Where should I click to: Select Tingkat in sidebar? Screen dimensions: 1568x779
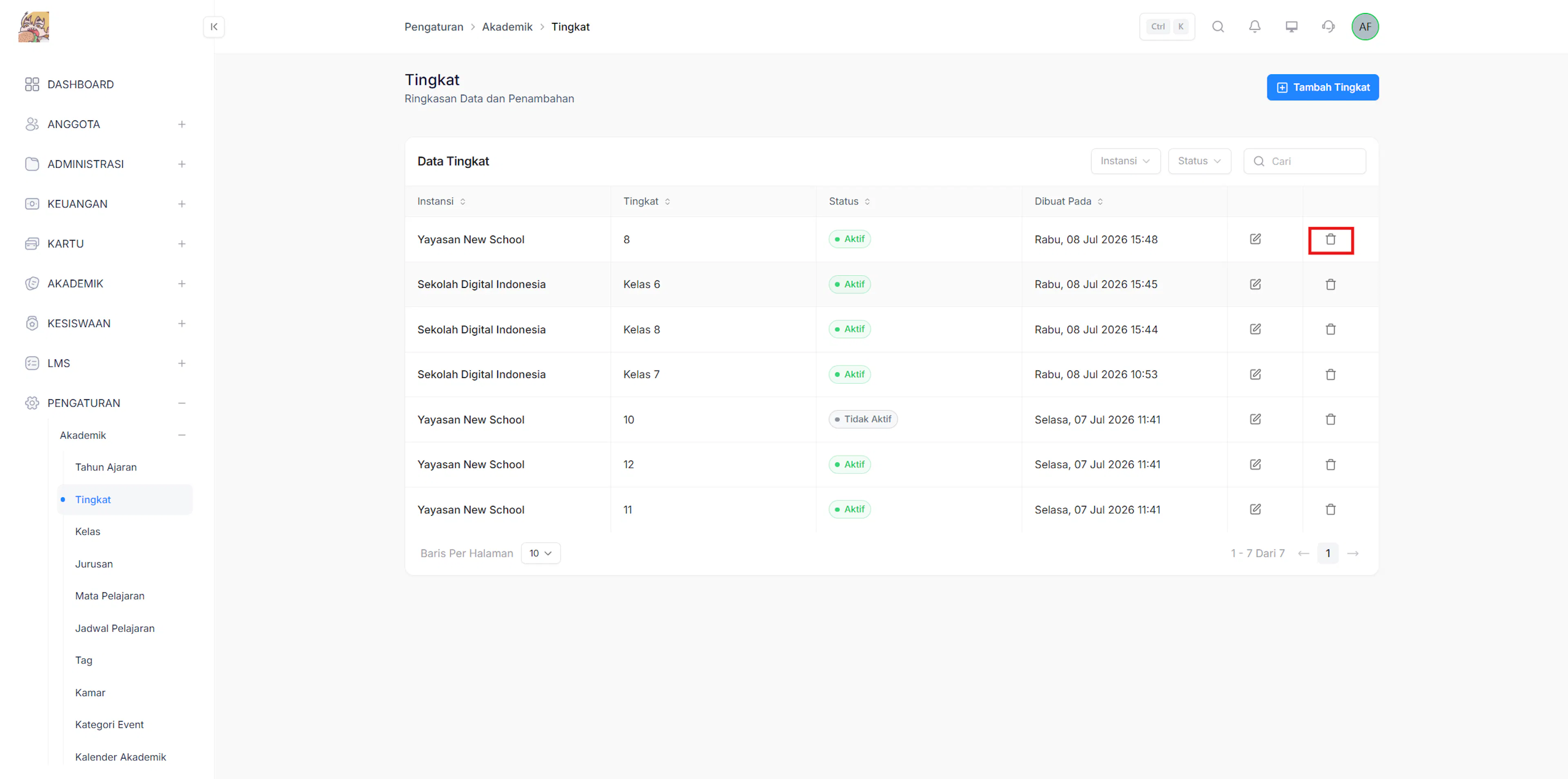(x=125, y=500)
